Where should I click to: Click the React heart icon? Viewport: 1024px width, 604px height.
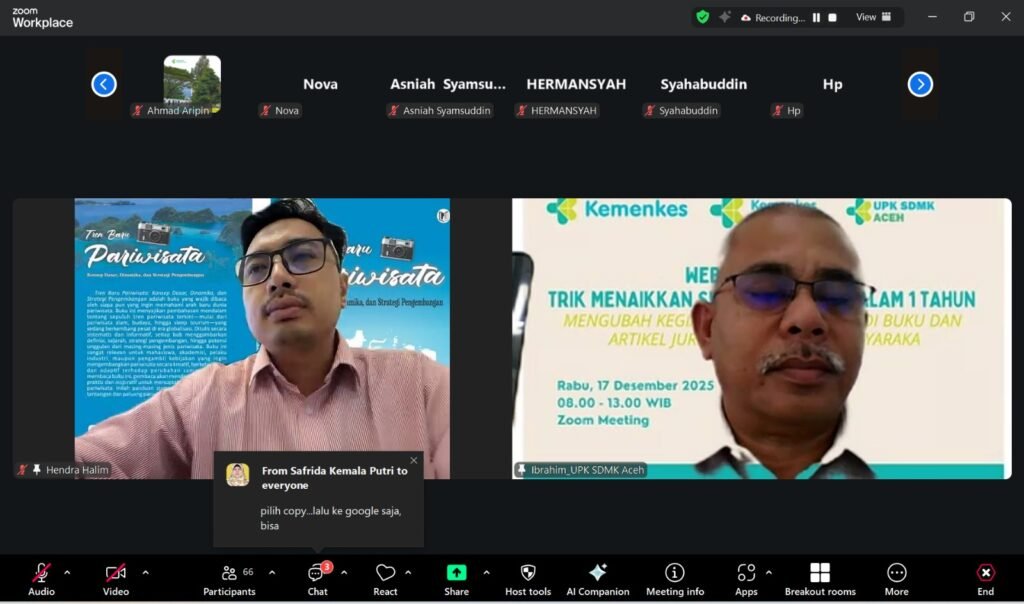coord(385,578)
